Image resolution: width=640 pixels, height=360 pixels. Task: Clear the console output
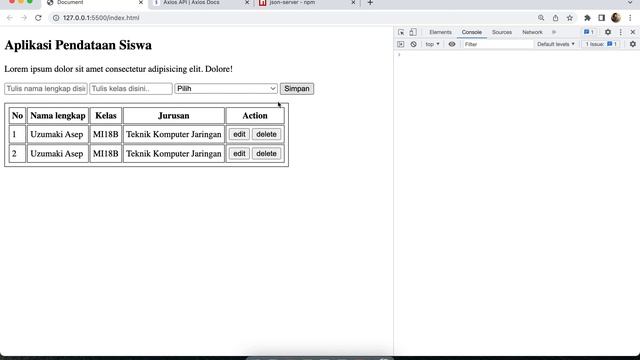[413, 44]
